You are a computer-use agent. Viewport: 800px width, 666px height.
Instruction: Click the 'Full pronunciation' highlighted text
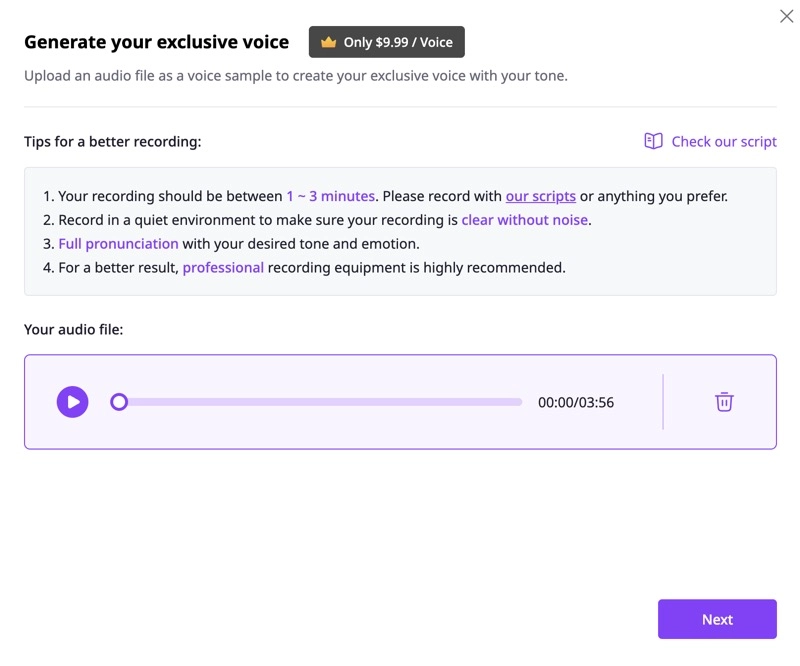point(118,243)
